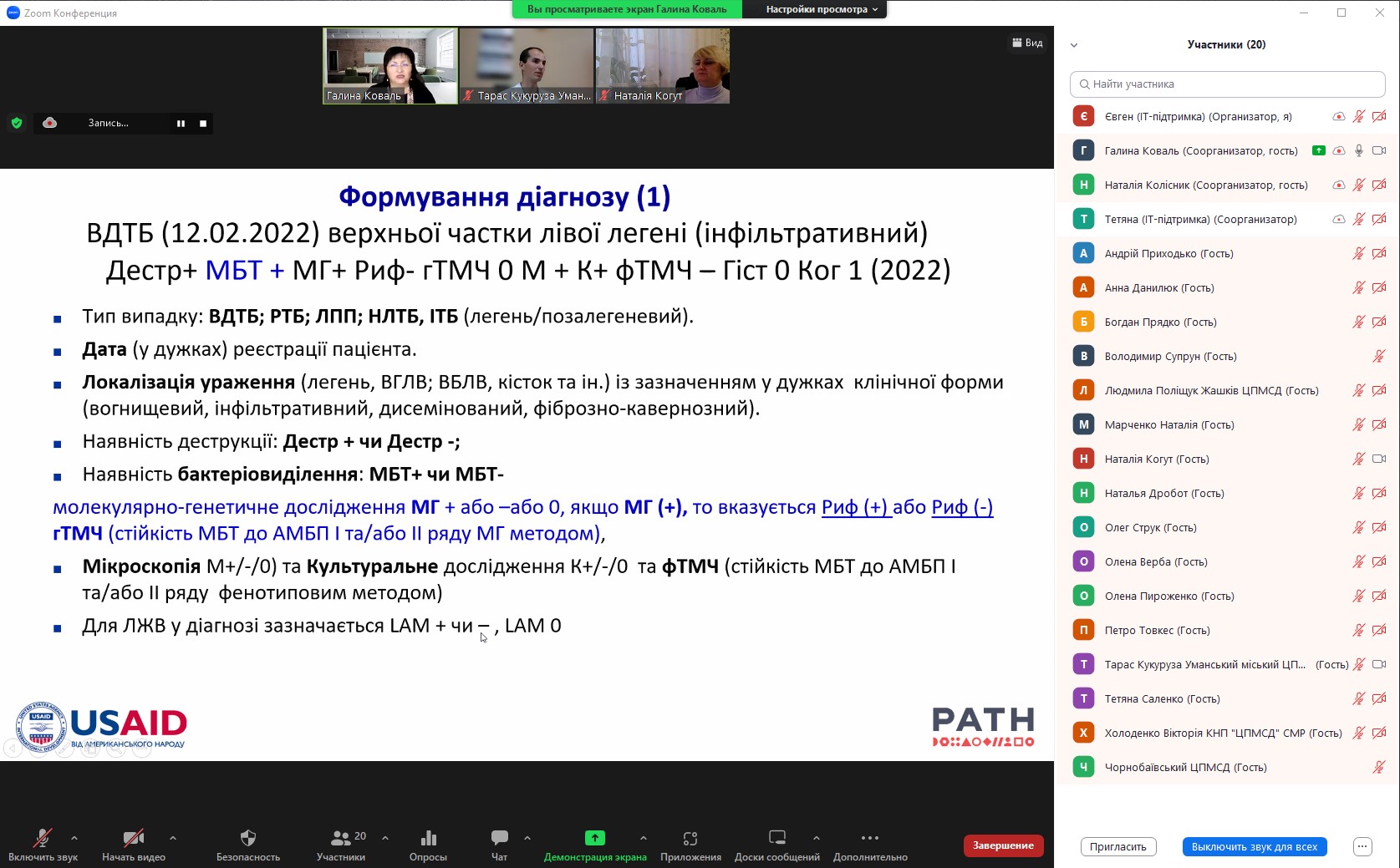
Task: Open the Apps (Приложения) icon
Action: 690,838
